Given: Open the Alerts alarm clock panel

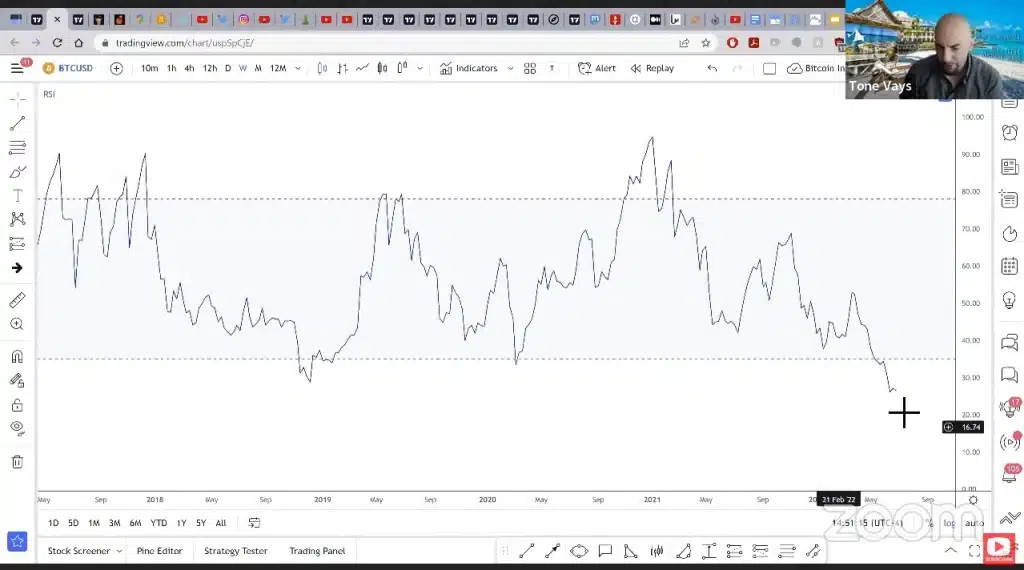Looking at the screenshot, I should coord(1010,133).
